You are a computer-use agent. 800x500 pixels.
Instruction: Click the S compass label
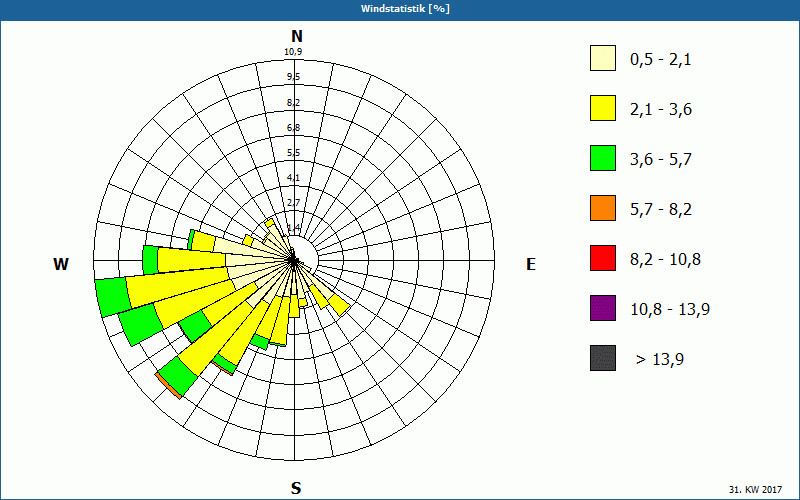[296, 488]
